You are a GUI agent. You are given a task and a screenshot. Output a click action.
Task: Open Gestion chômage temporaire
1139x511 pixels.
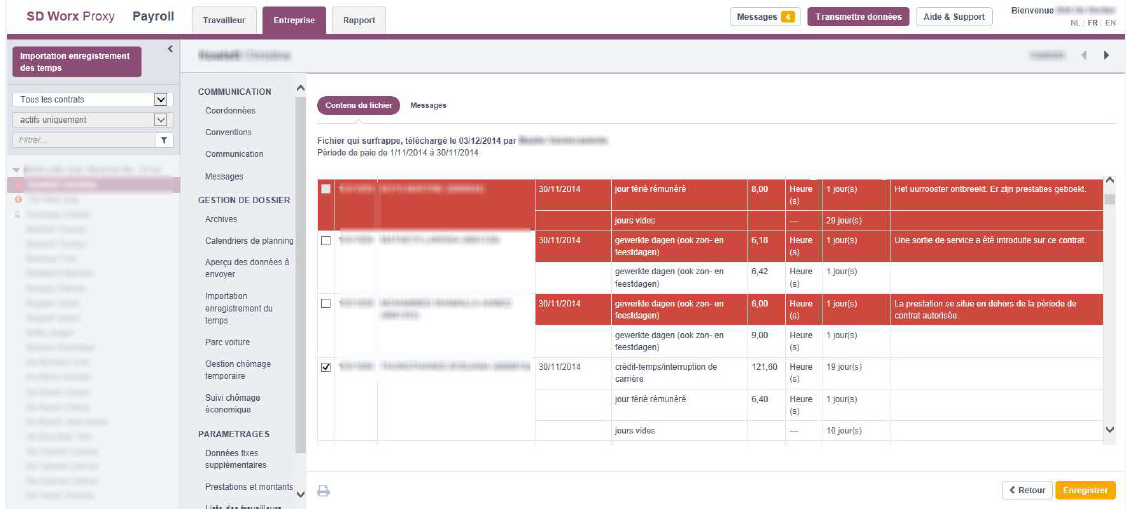tap(238, 370)
